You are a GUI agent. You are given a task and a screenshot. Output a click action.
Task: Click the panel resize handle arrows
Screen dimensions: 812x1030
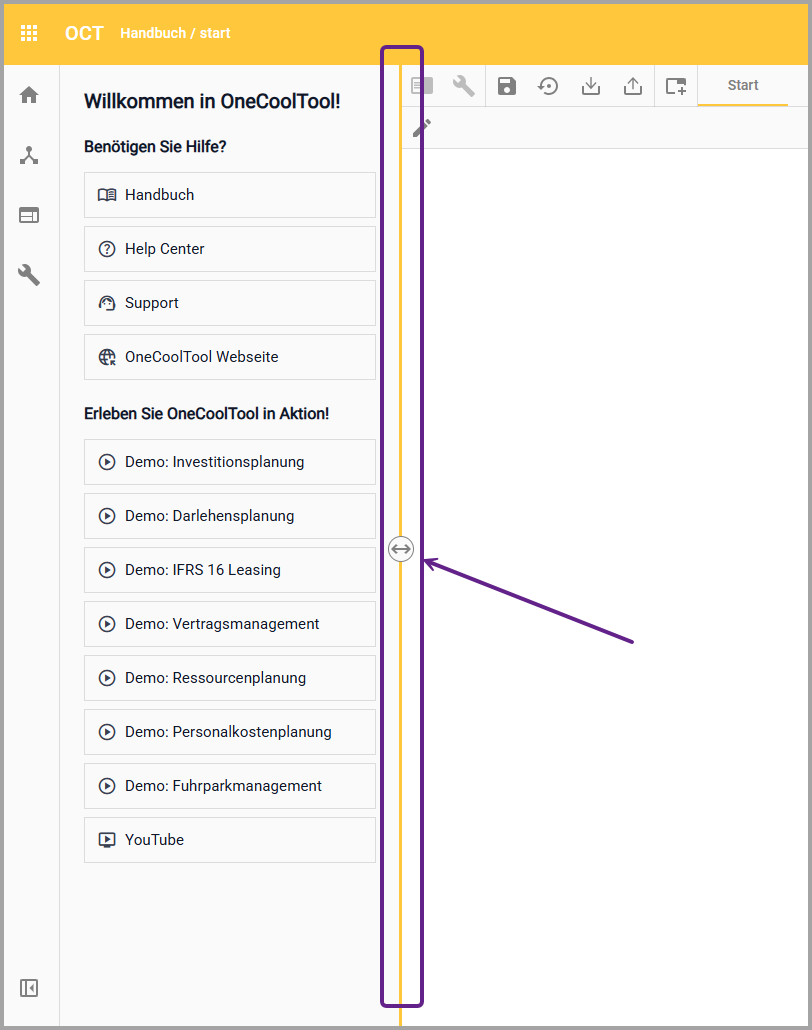tap(401, 549)
